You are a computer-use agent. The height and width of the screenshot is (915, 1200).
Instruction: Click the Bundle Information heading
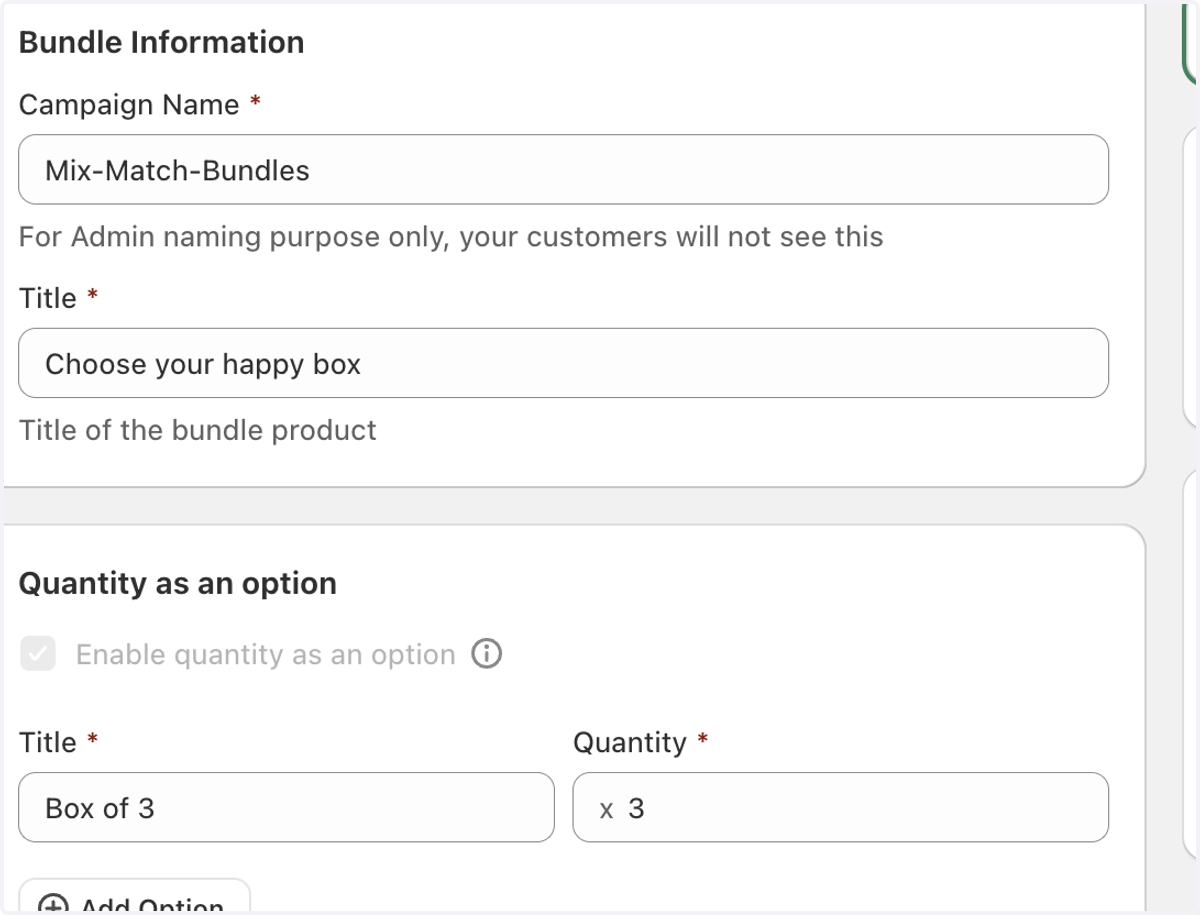click(161, 42)
